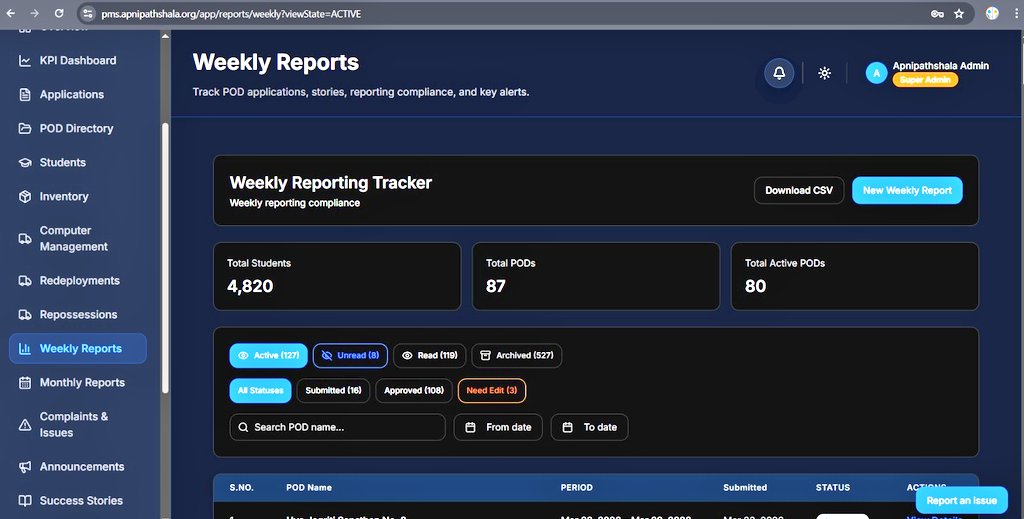Open Success Stories in the sidebar
Viewport: 1024px width, 519px height.
click(x=78, y=501)
